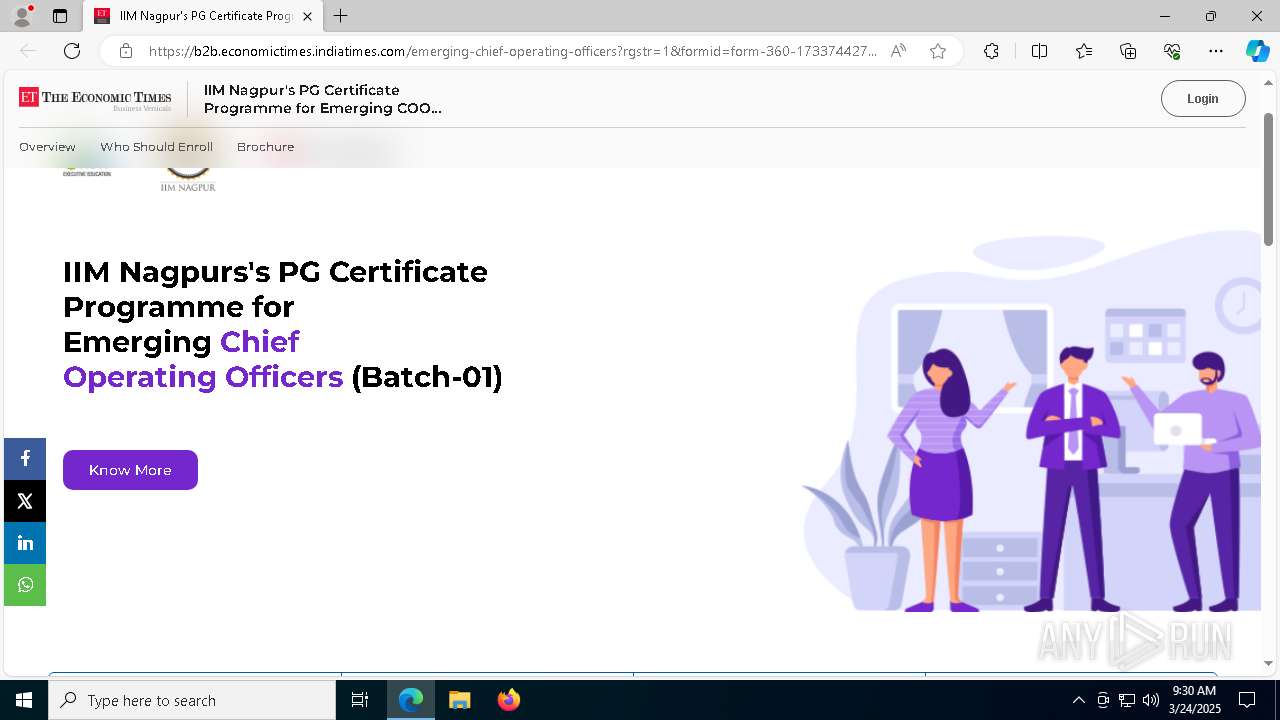The image size is (1280, 720).
Task: Click the address bar URL
Action: [512, 51]
